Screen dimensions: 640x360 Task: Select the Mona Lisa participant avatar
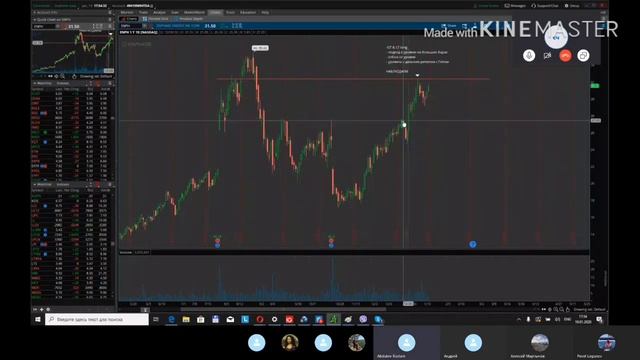[290, 342]
